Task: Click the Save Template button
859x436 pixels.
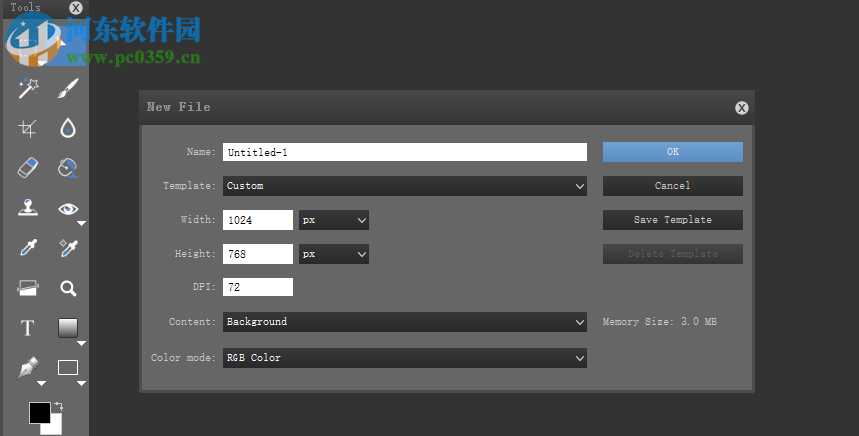Action: (x=673, y=220)
